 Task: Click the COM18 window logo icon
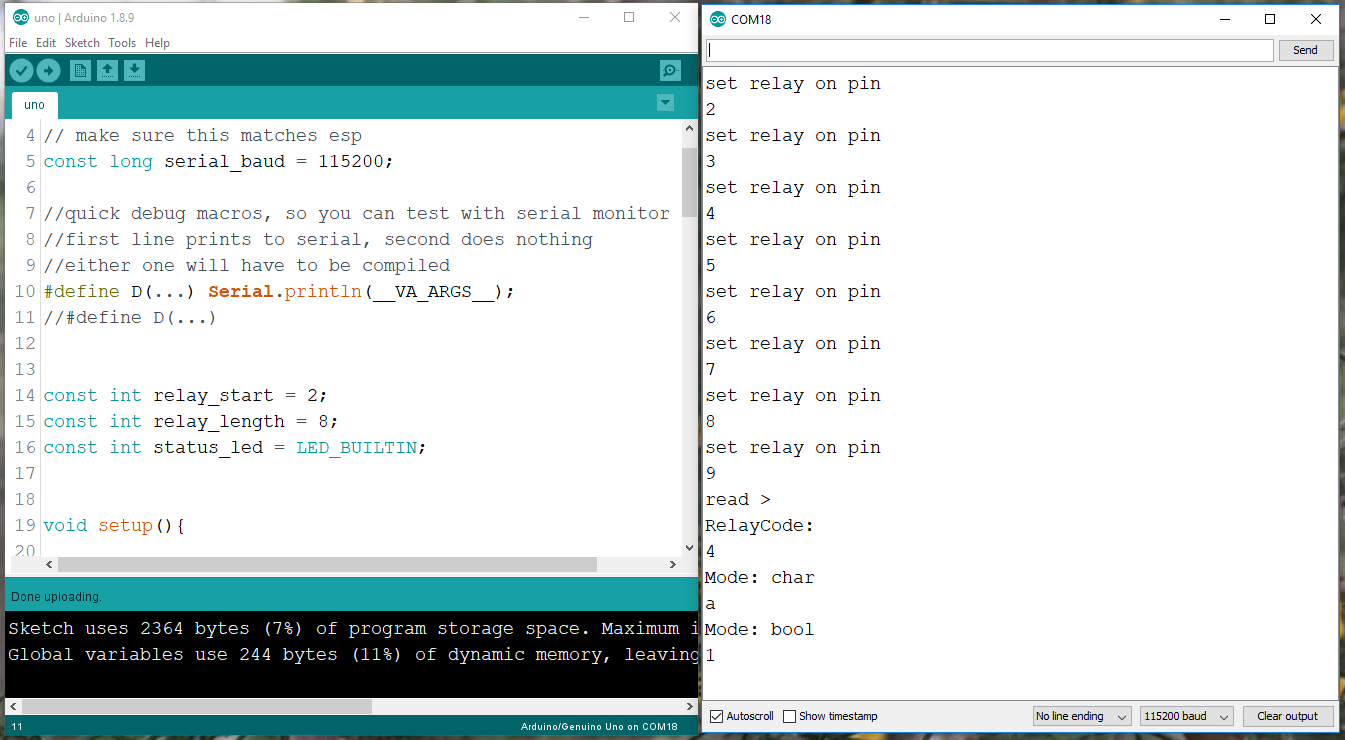point(717,19)
